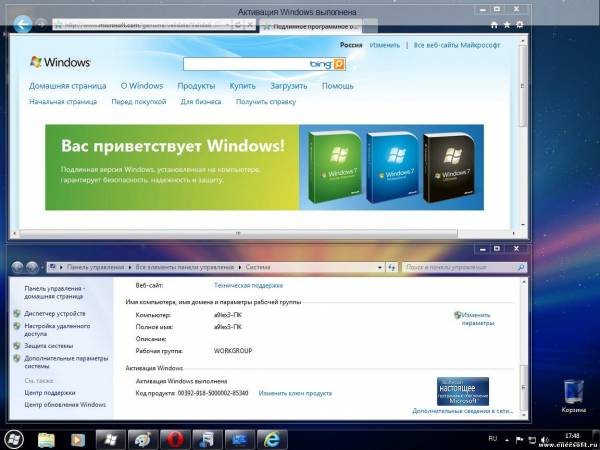Open Центр поддержки in the sidebar
This screenshot has width=600, height=450.
[x=50, y=393]
